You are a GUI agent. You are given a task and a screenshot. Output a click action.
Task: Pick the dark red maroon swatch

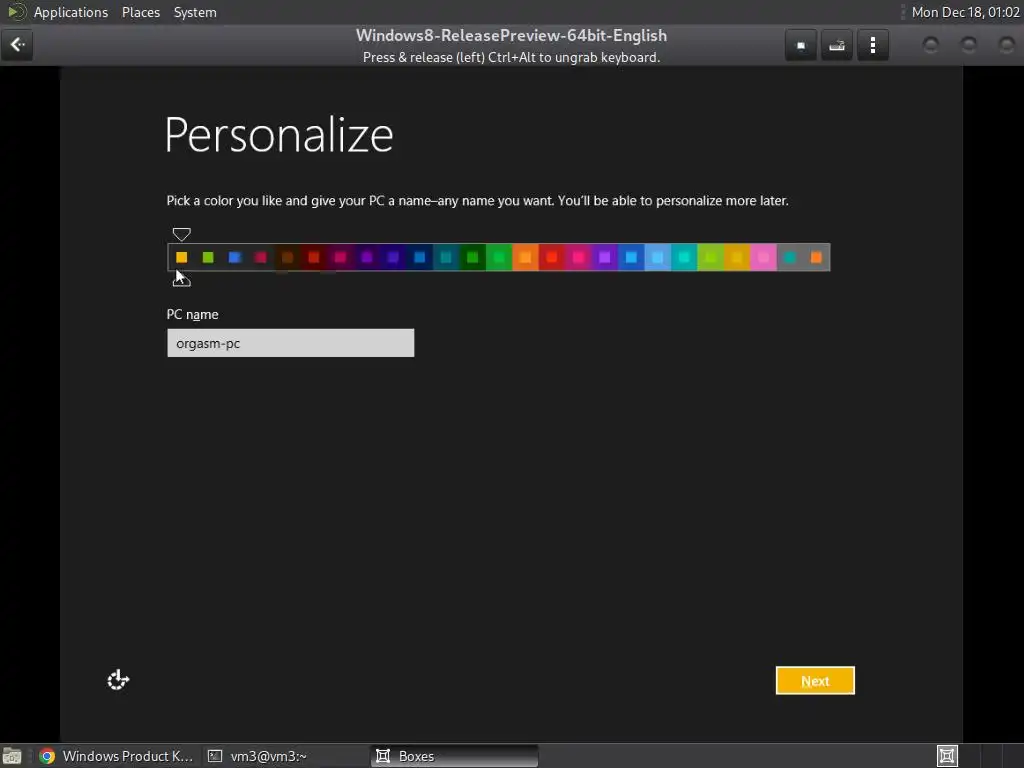click(313, 257)
